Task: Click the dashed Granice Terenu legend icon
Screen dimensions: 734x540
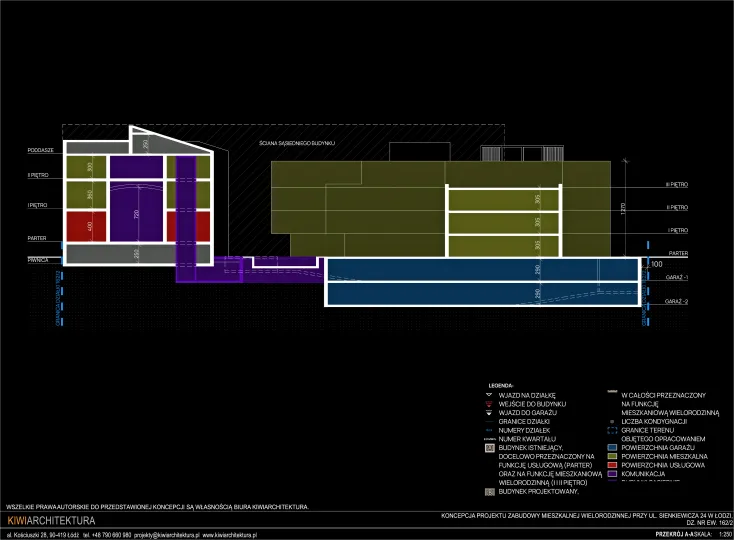Action: point(612,430)
